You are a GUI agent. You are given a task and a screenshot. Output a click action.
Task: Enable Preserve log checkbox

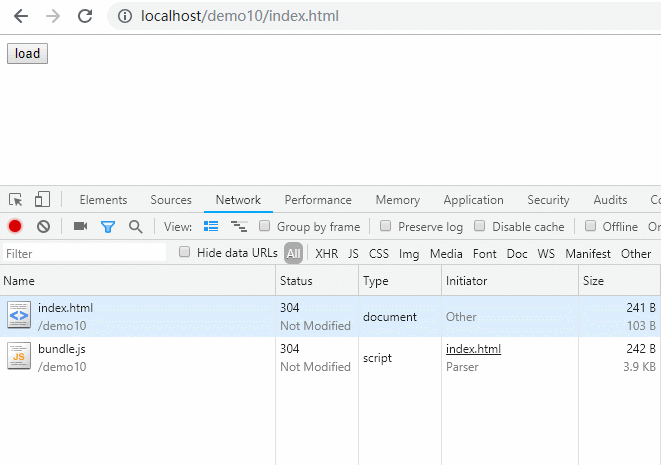(385, 226)
